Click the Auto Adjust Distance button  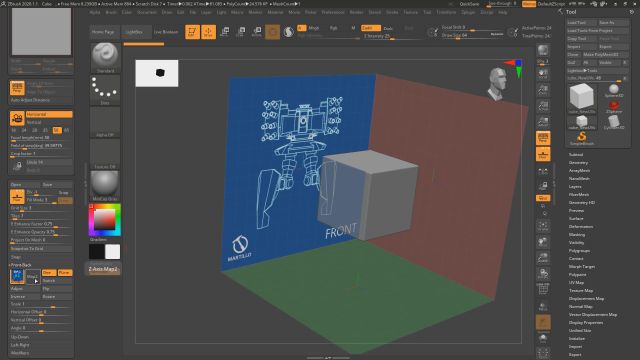pyautogui.click(x=41, y=100)
